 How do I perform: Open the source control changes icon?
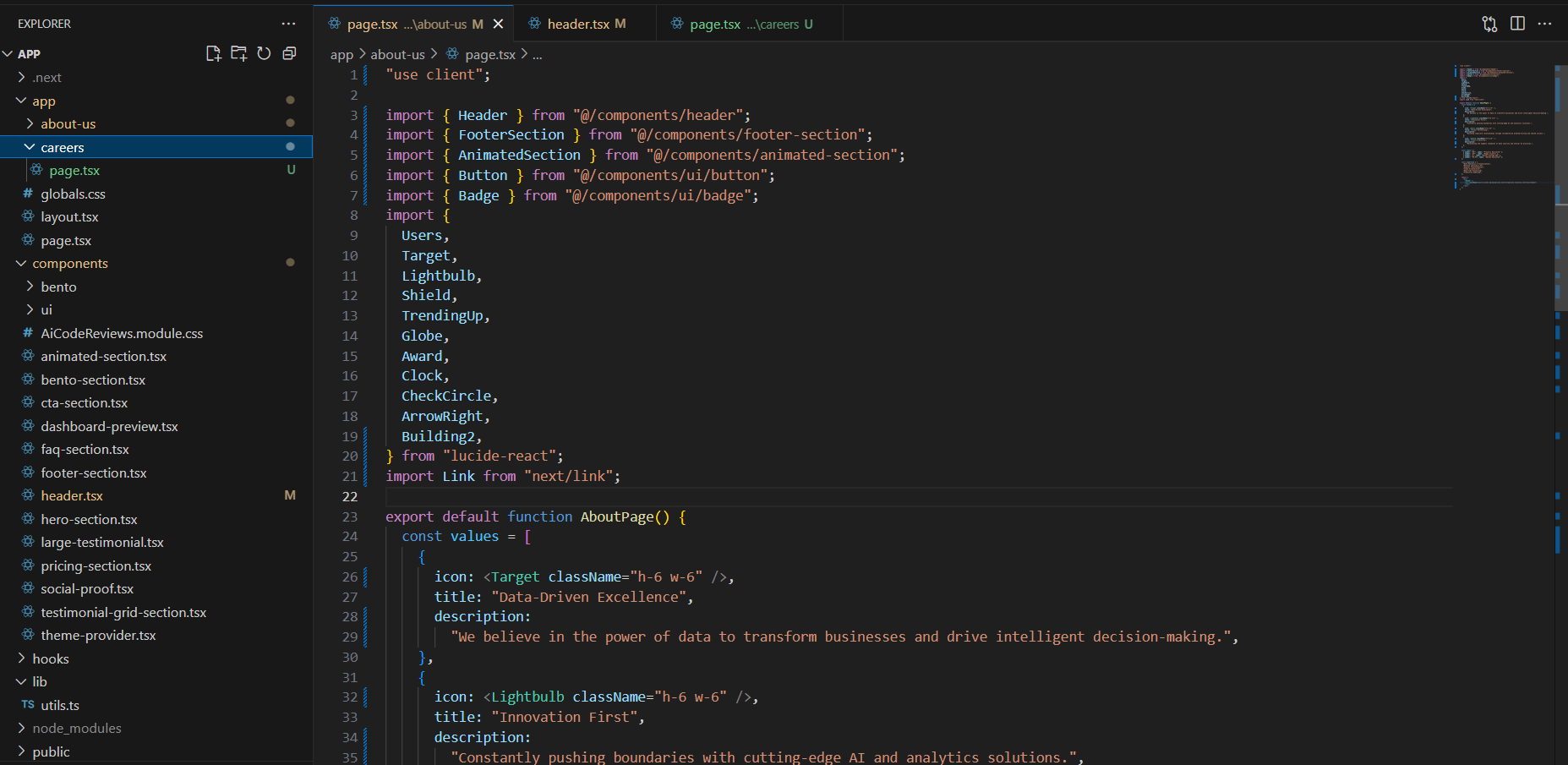coord(1489,24)
